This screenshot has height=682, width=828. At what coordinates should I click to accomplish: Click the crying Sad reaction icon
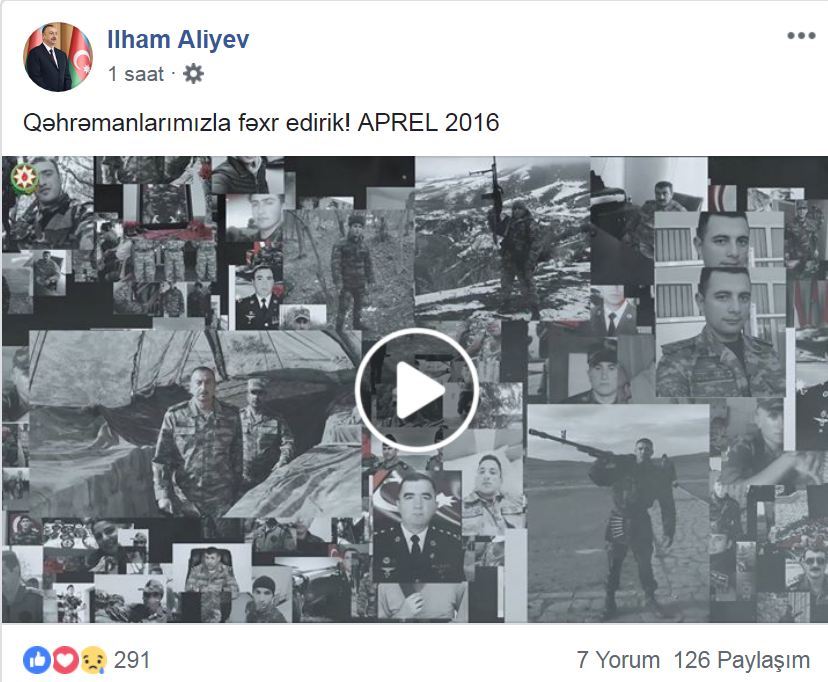point(93,660)
